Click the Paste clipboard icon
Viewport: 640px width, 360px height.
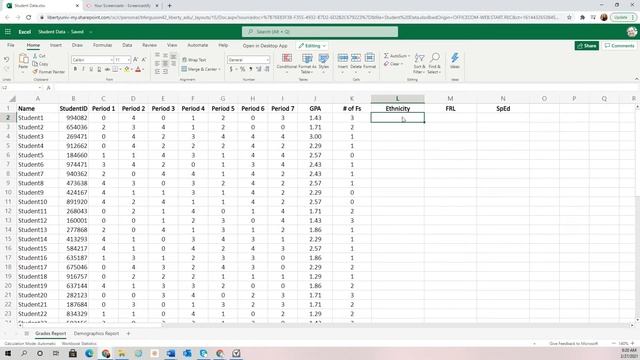[x=23, y=58]
